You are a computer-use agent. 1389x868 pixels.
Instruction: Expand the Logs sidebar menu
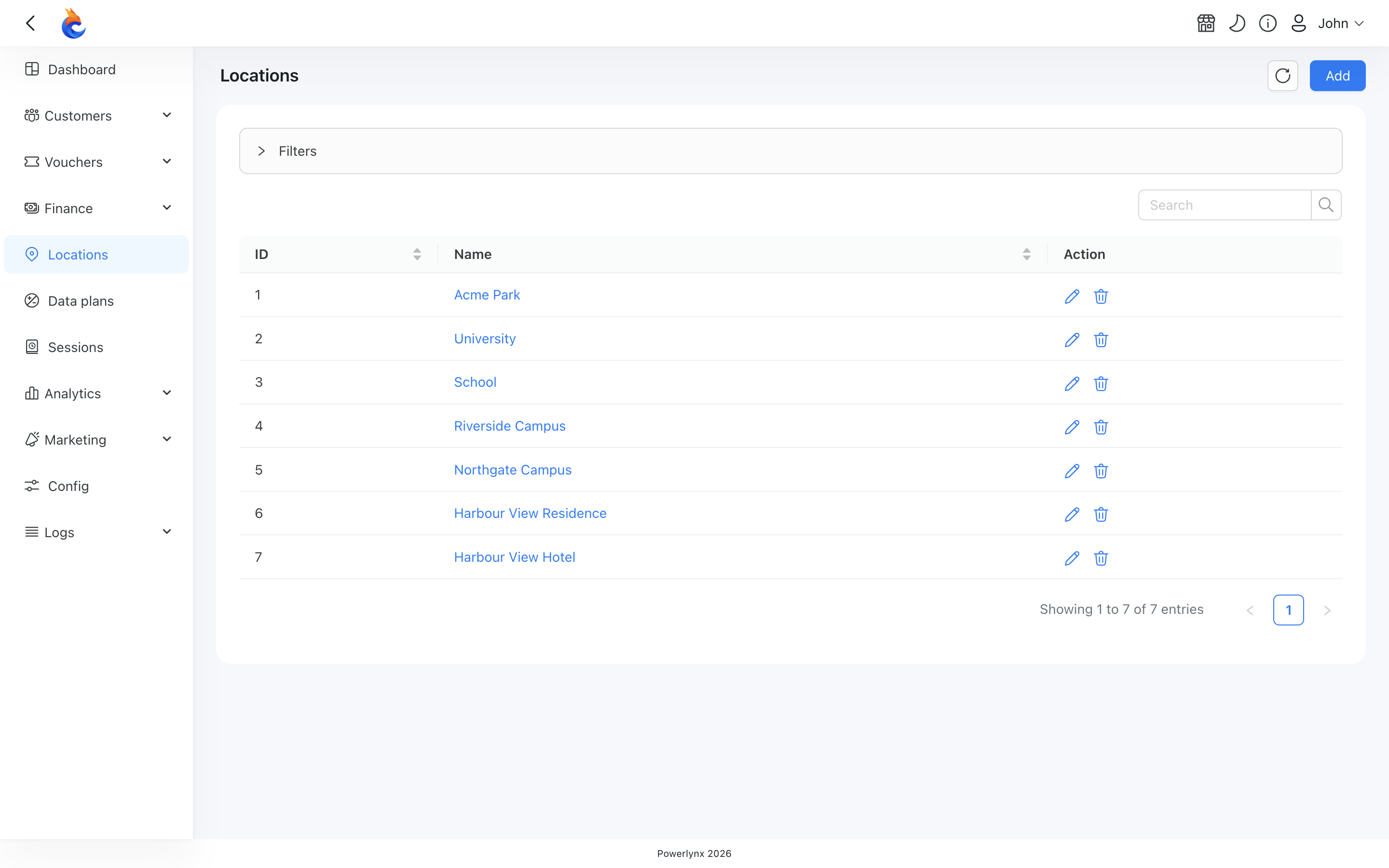pyautogui.click(x=96, y=532)
